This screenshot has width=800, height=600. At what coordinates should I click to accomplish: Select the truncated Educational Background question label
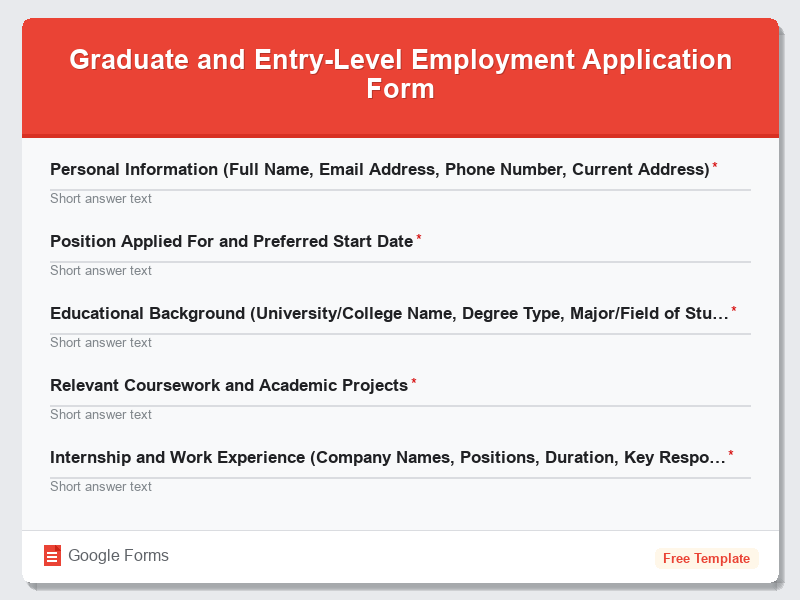click(x=388, y=313)
